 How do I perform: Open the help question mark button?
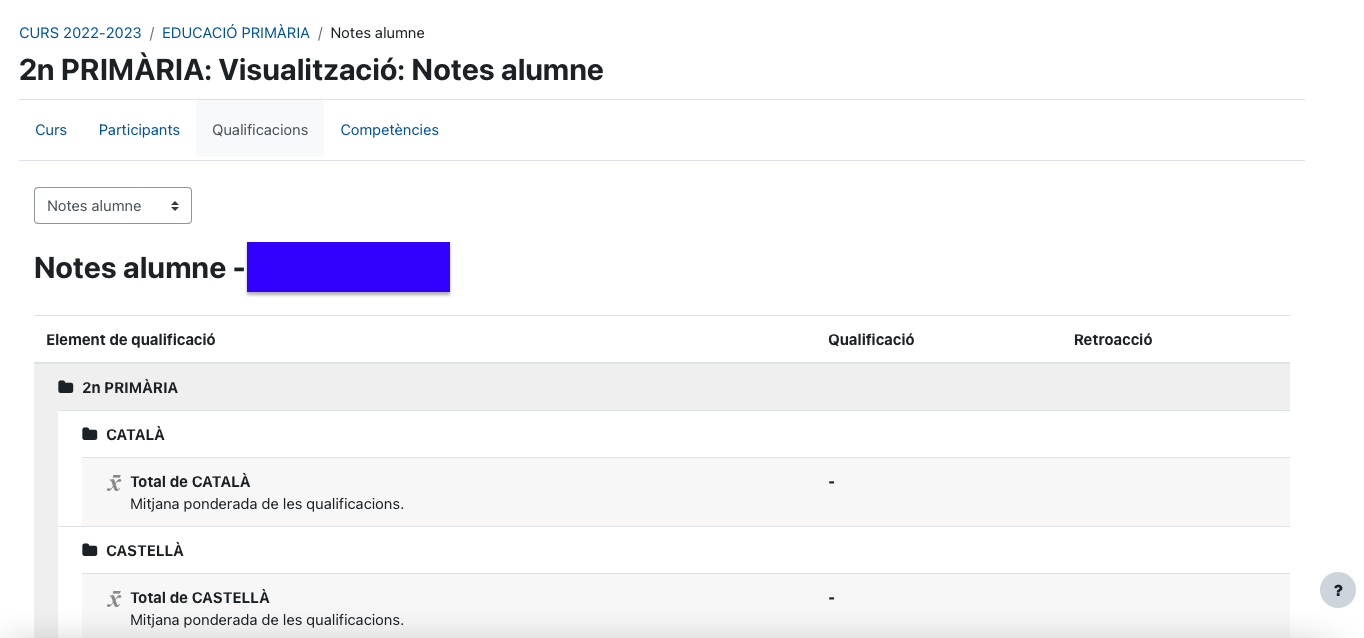[1338, 590]
